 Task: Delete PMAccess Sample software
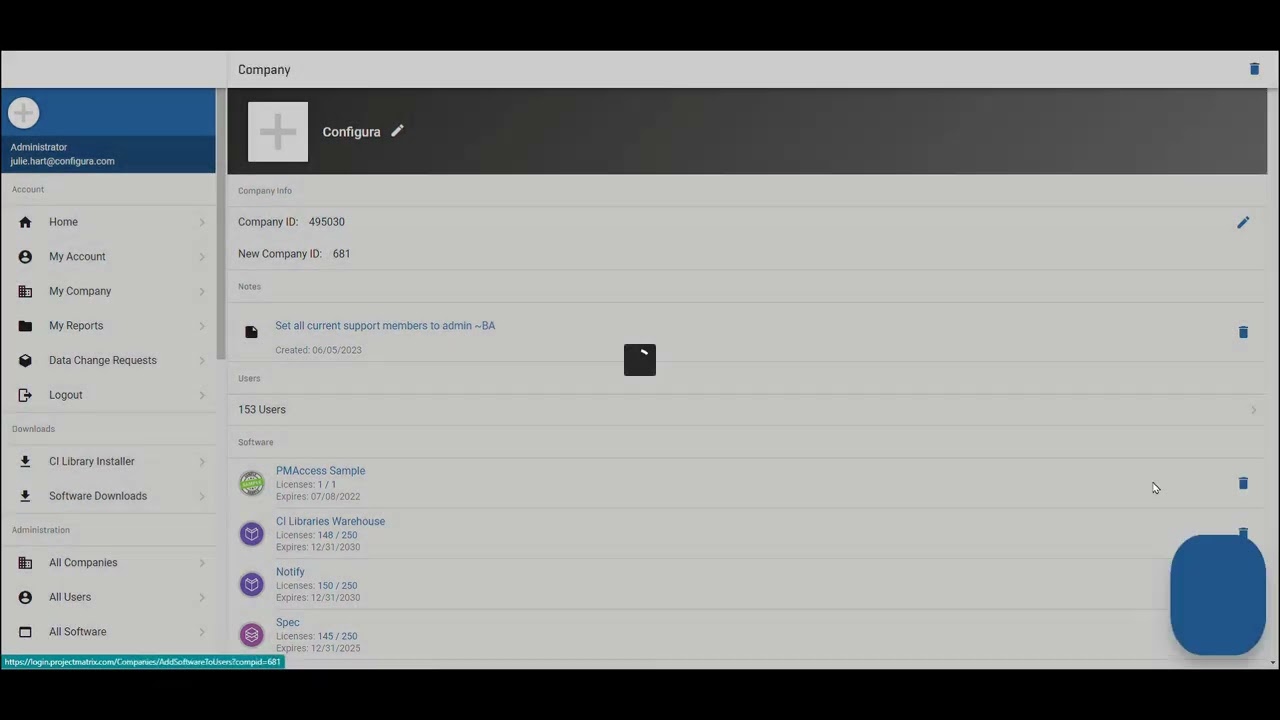pos(1243,483)
